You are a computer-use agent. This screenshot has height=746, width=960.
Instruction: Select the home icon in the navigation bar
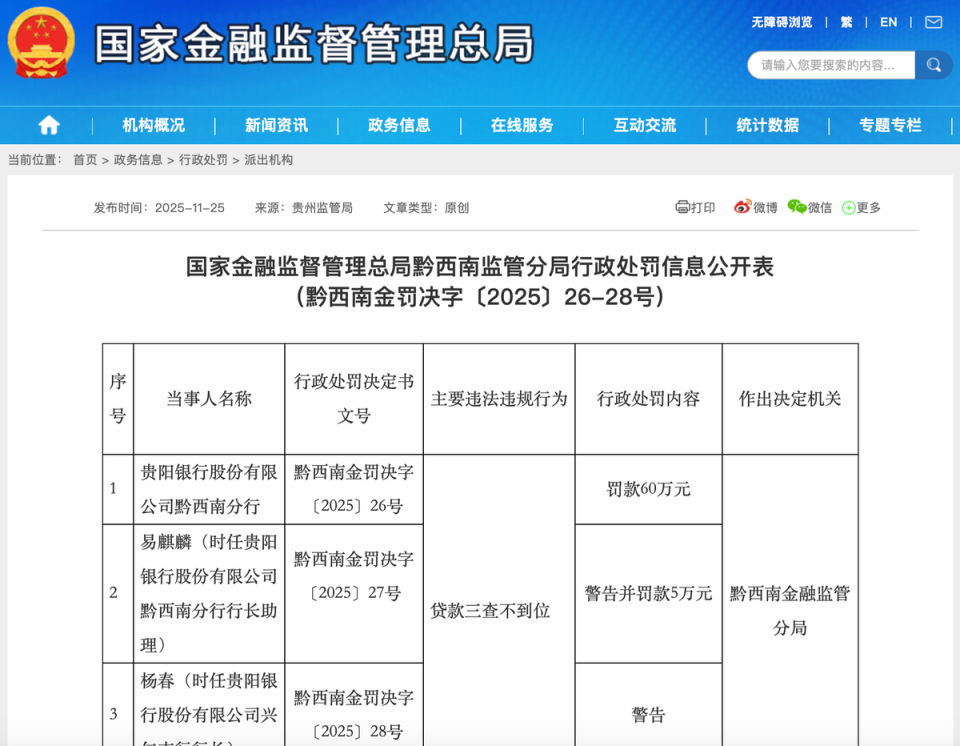(48, 125)
